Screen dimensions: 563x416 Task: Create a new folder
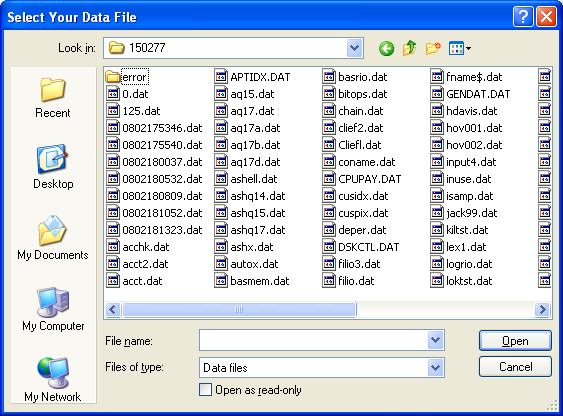pos(433,48)
